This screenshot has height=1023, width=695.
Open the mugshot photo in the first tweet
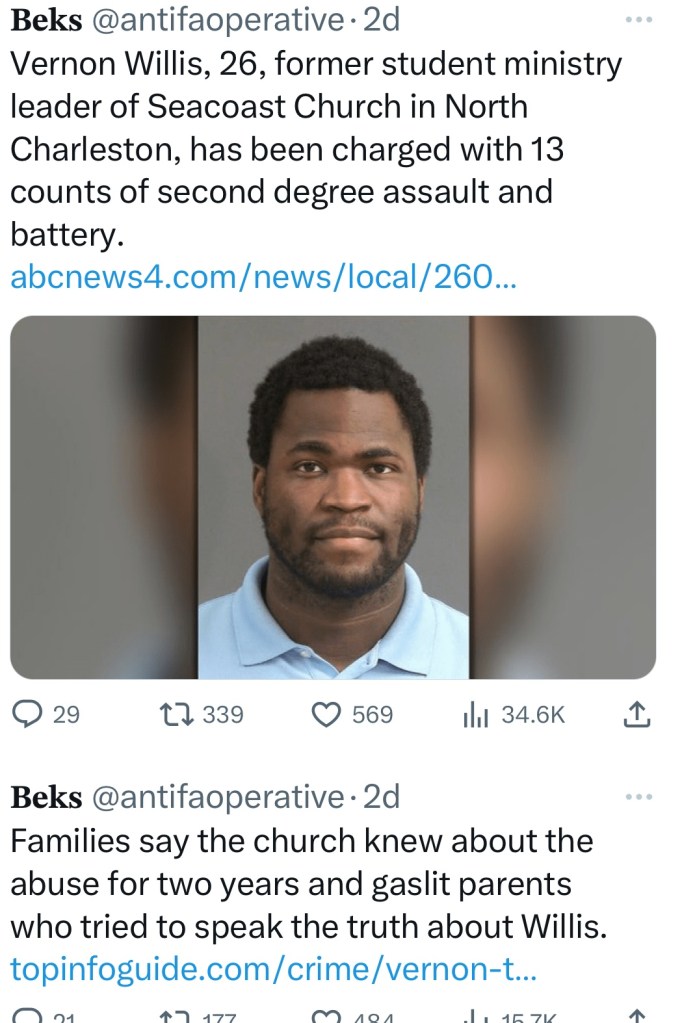(333, 497)
